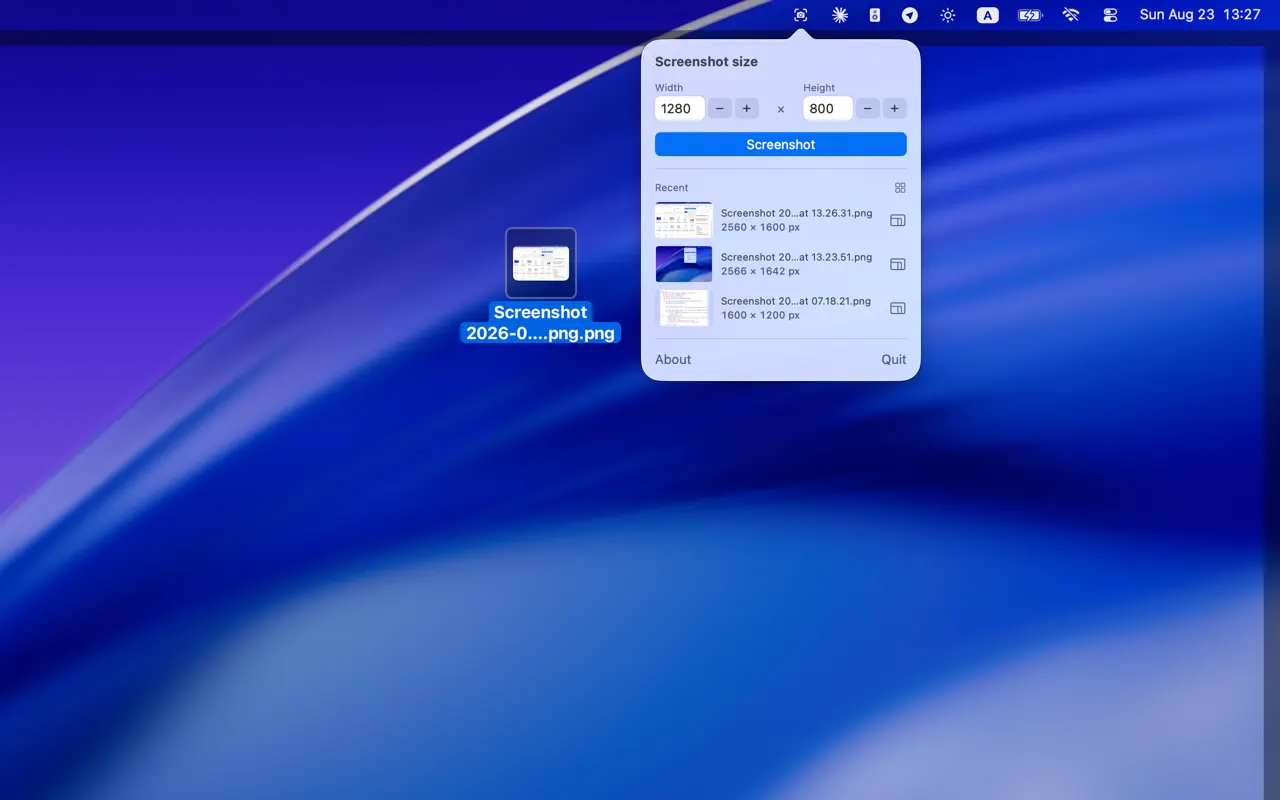This screenshot has height=800, width=1280.
Task: Increase the height with plus button
Action: click(894, 108)
